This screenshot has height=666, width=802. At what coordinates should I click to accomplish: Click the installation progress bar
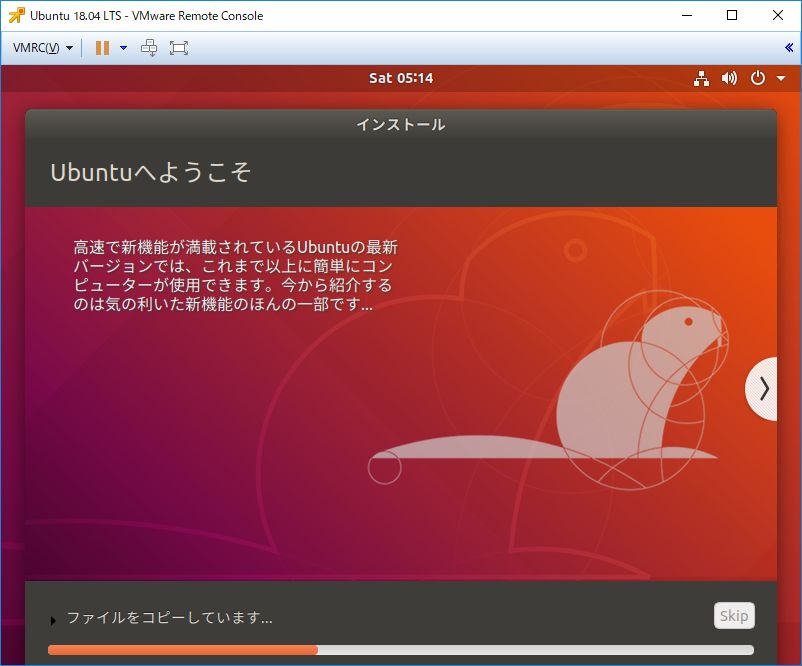point(400,650)
